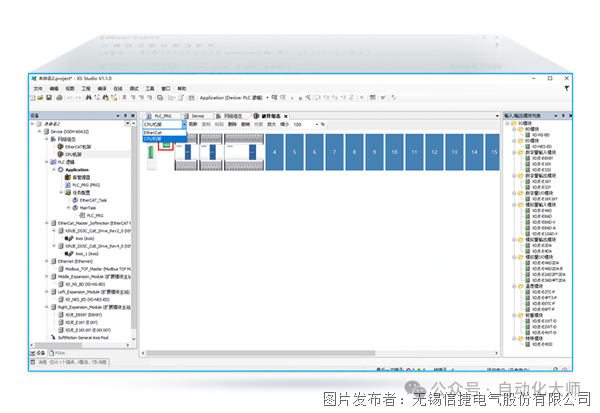Switch to the POUs tab at bottom left

(x=57, y=353)
